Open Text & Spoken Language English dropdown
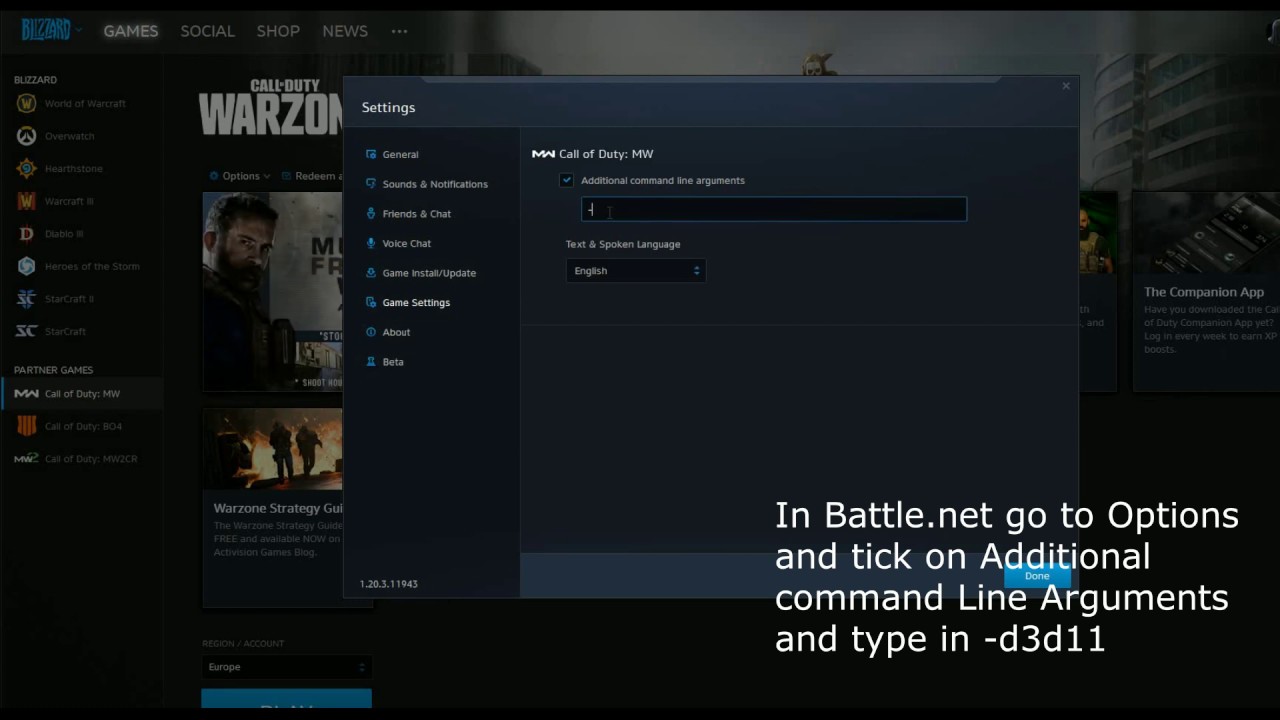This screenshot has height=720, width=1280. [x=636, y=271]
